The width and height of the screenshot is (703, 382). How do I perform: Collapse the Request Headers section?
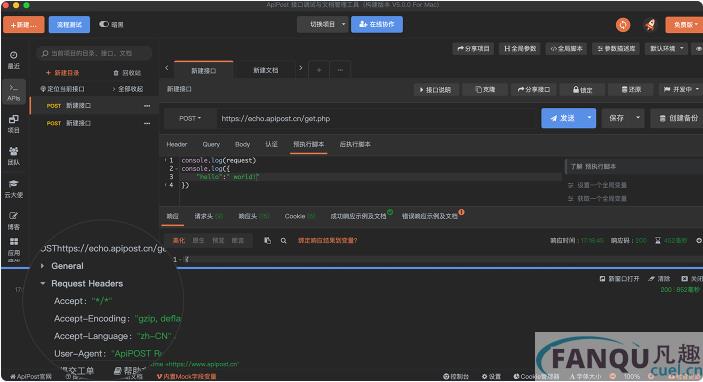coord(43,283)
